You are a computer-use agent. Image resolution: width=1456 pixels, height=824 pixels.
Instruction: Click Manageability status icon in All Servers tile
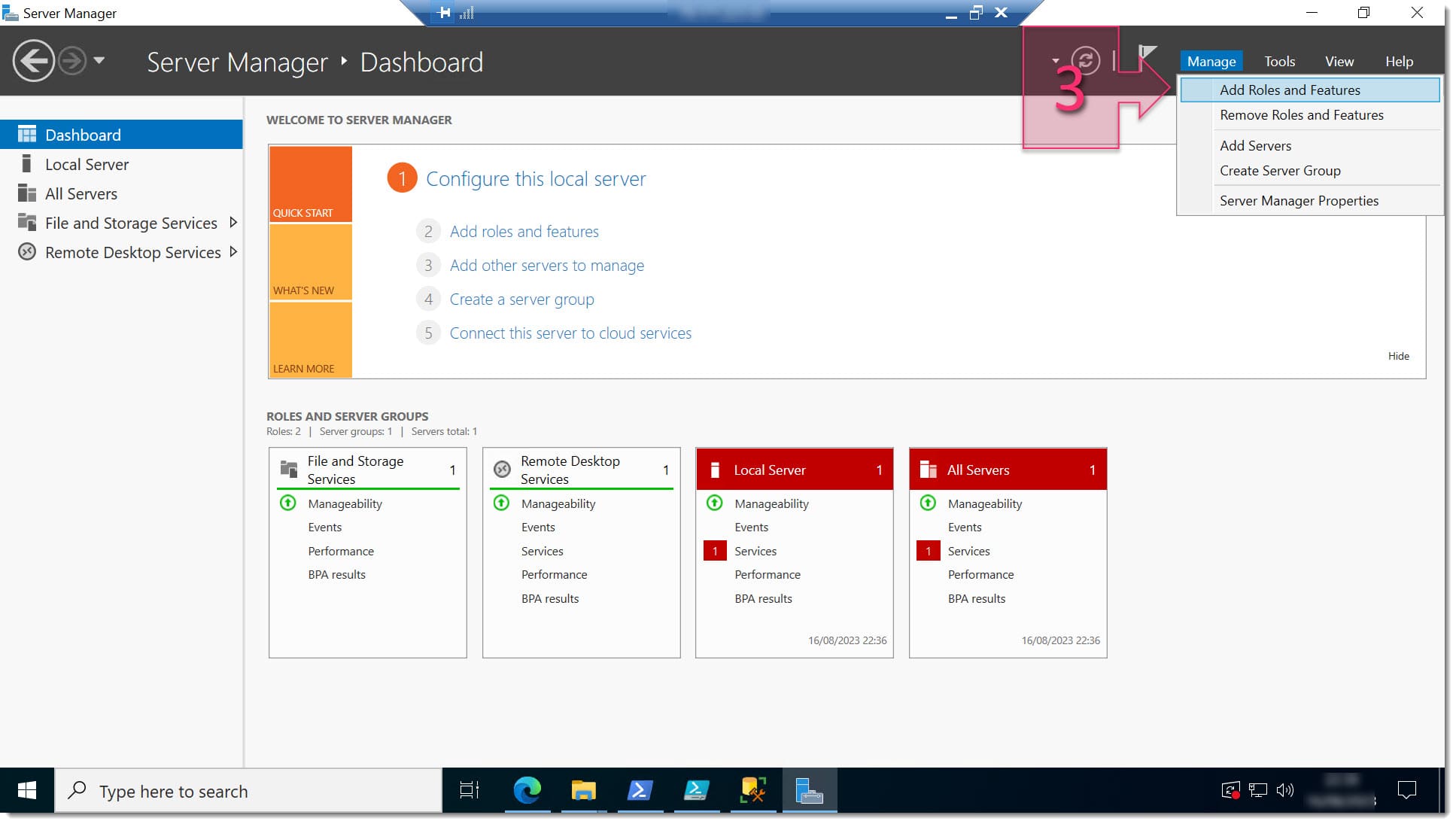(x=928, y=503)
